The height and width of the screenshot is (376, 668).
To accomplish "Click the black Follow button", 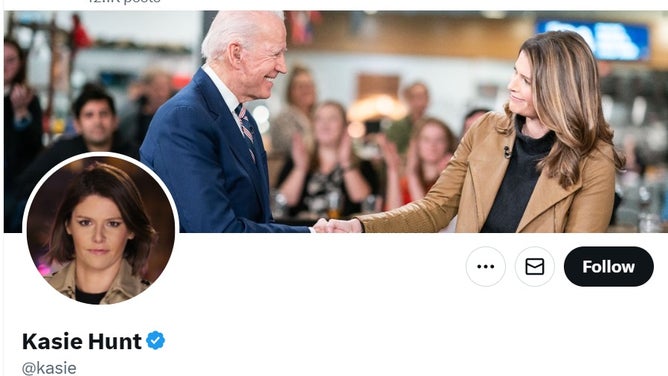I will pyautogui.click(x=608, y=267).
